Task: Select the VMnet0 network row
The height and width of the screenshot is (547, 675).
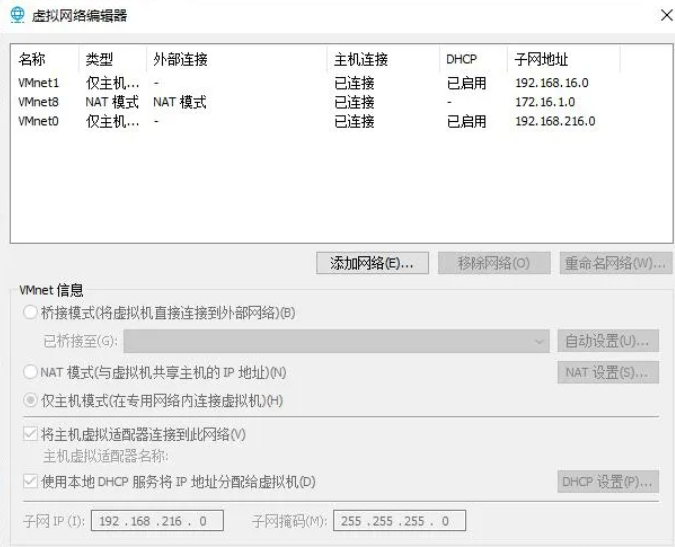Action: click(341, 121)
